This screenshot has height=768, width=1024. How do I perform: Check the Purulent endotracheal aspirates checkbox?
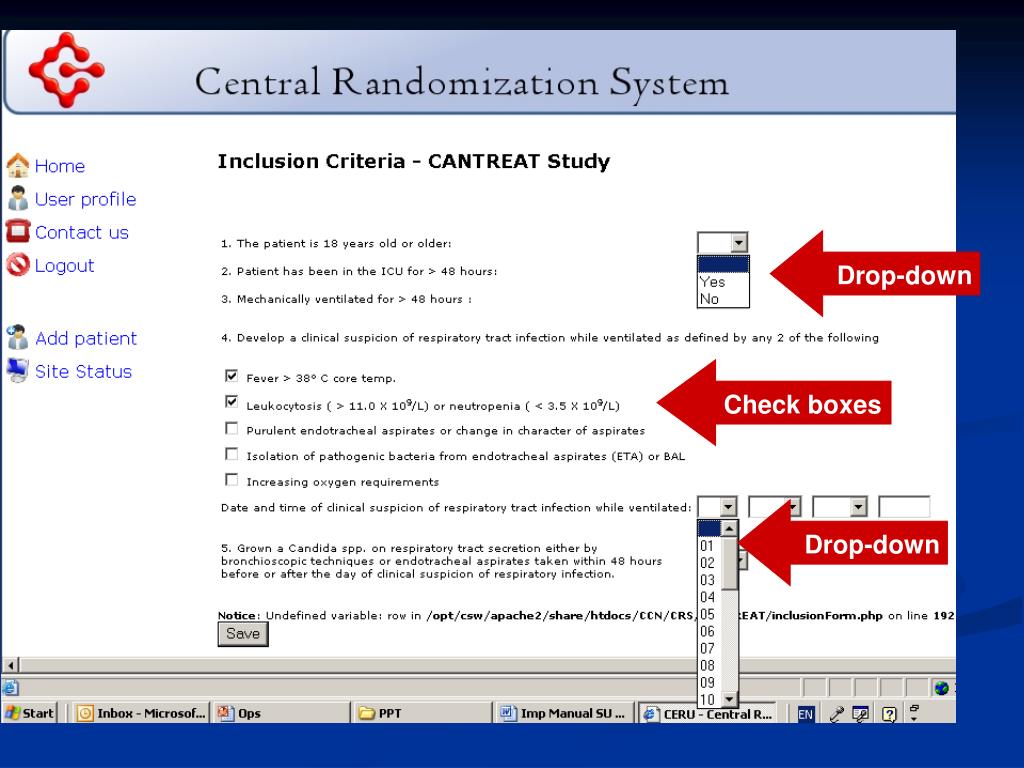click(231, 428)
